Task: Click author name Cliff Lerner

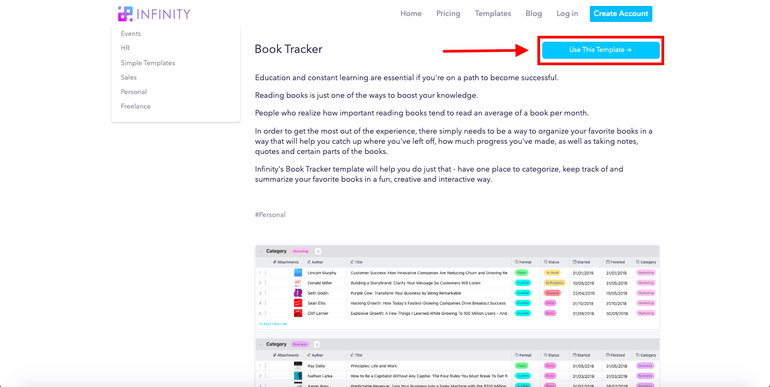Action: [318, 313]
